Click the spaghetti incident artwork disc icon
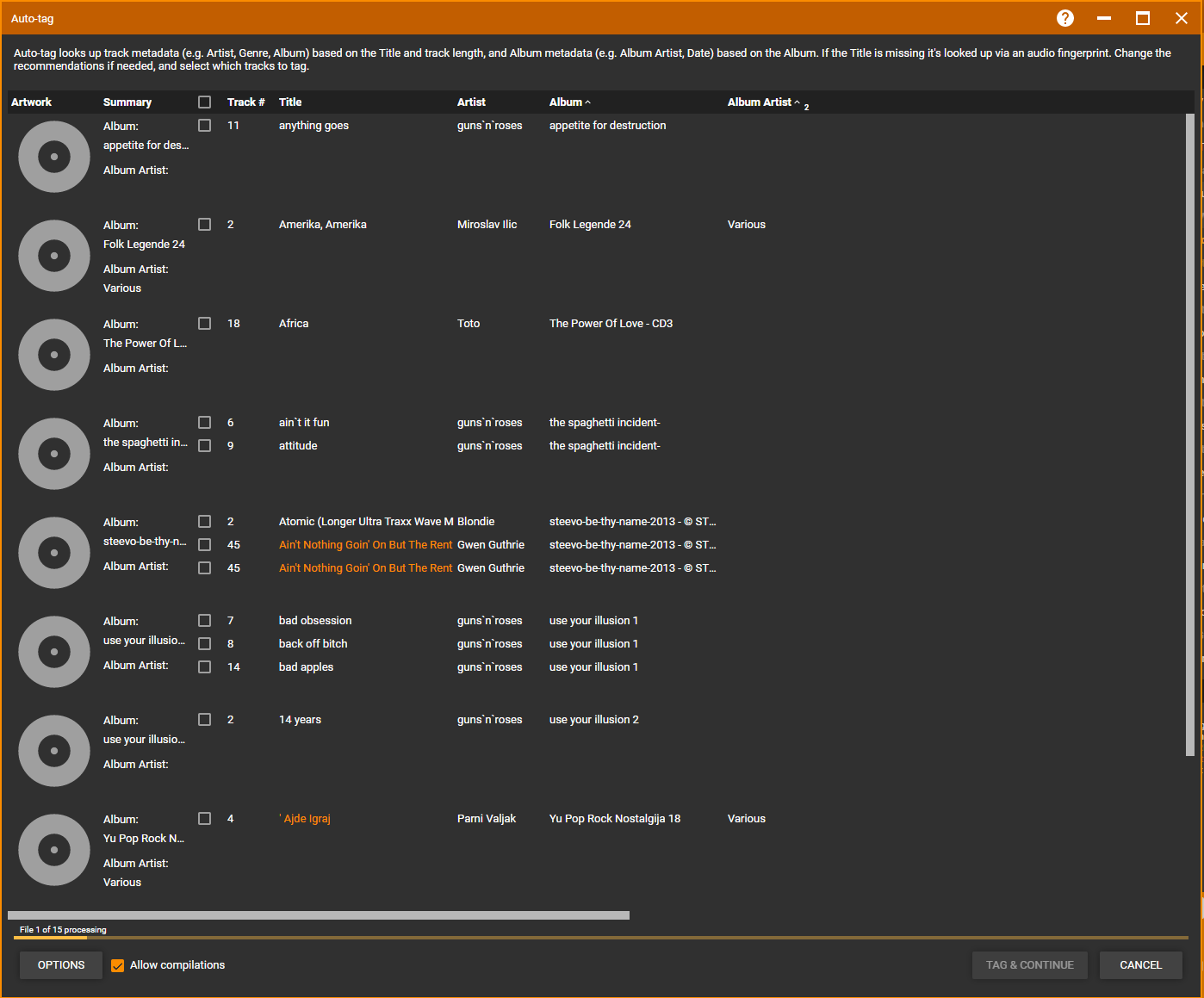 (54, 454)
